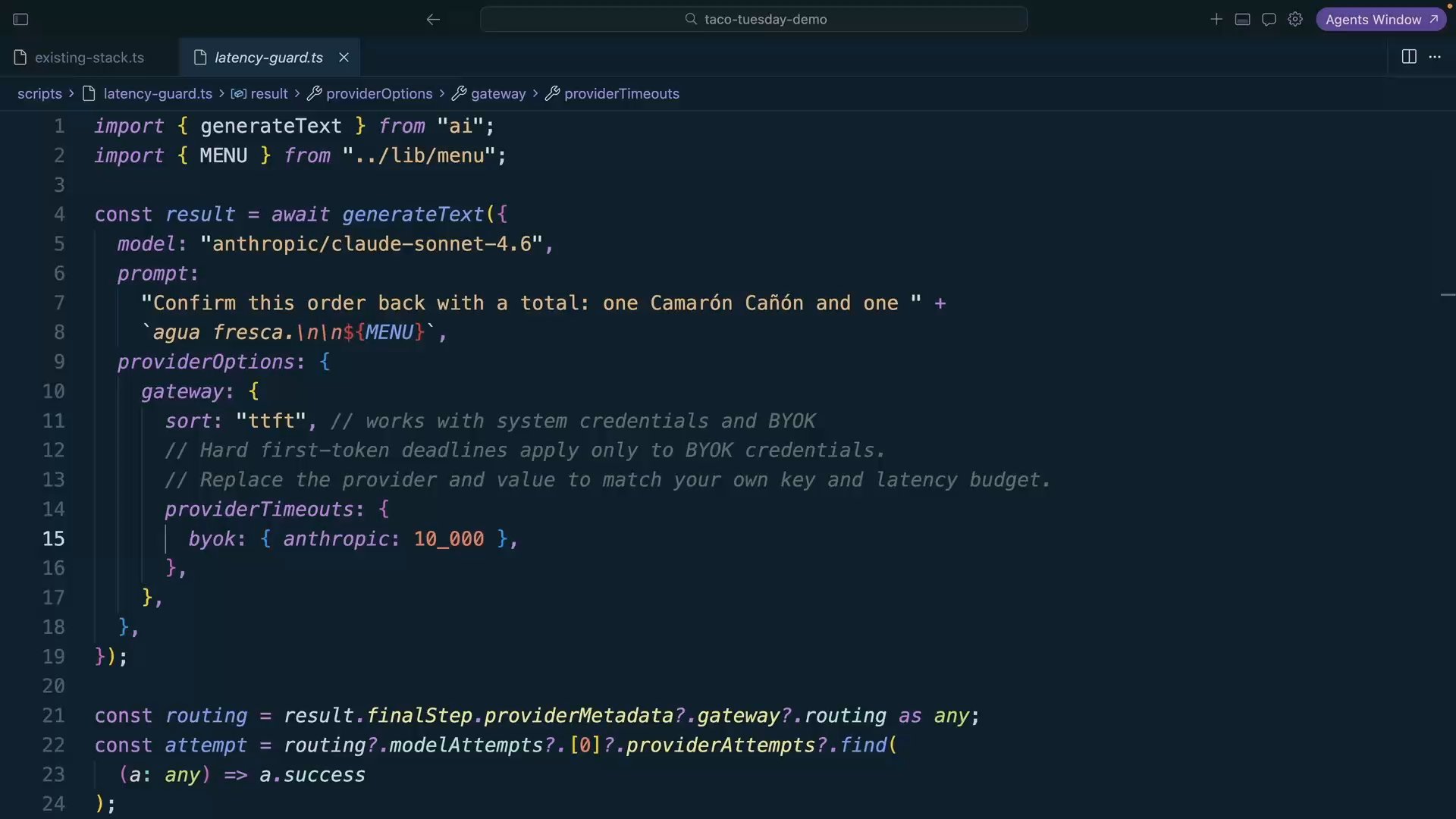The image size is (1456, 819).
Task: Click generateText in the line 1 import
Action: tap(271, 126)
